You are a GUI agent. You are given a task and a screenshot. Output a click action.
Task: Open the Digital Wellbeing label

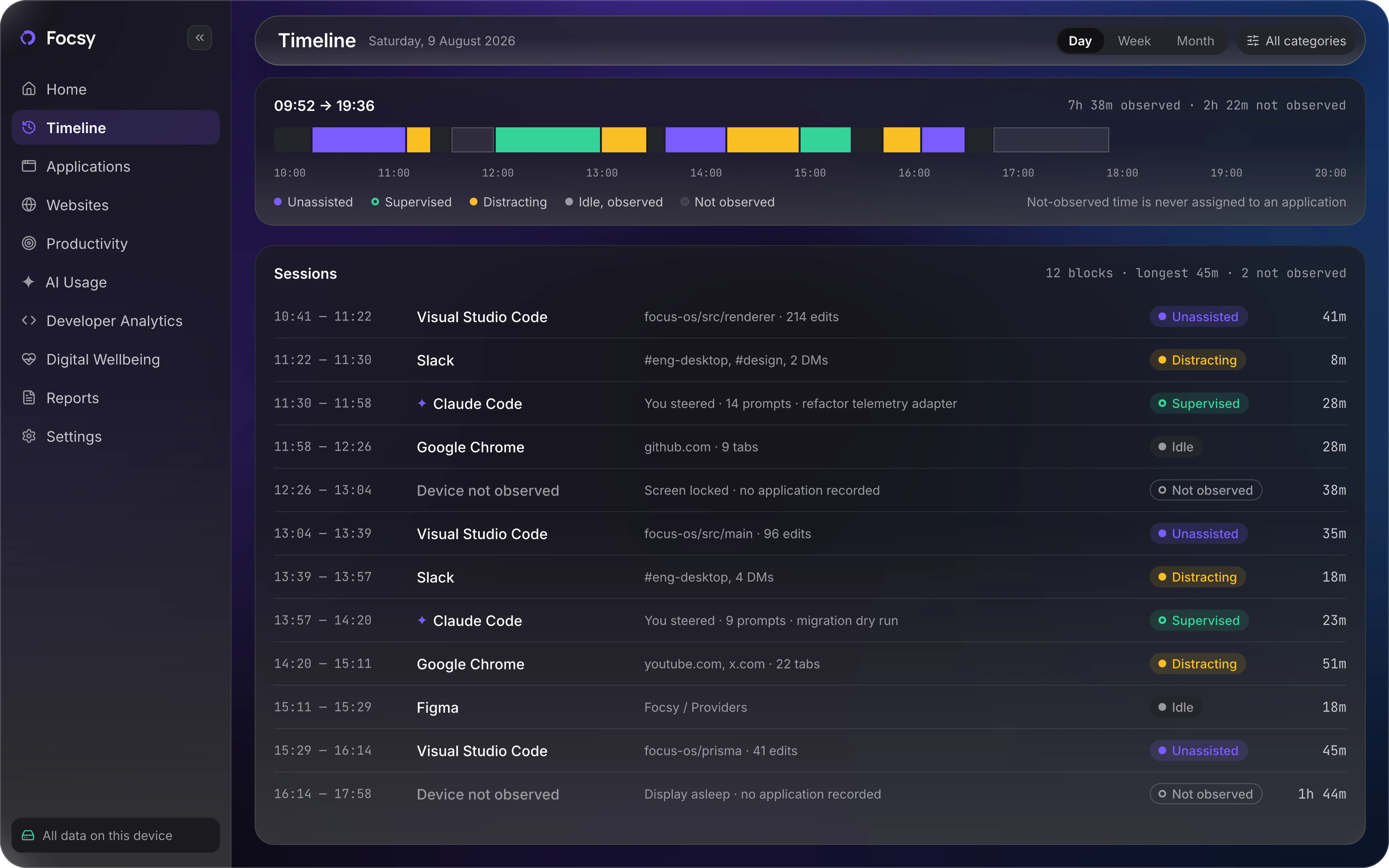[x=103, y=359]
